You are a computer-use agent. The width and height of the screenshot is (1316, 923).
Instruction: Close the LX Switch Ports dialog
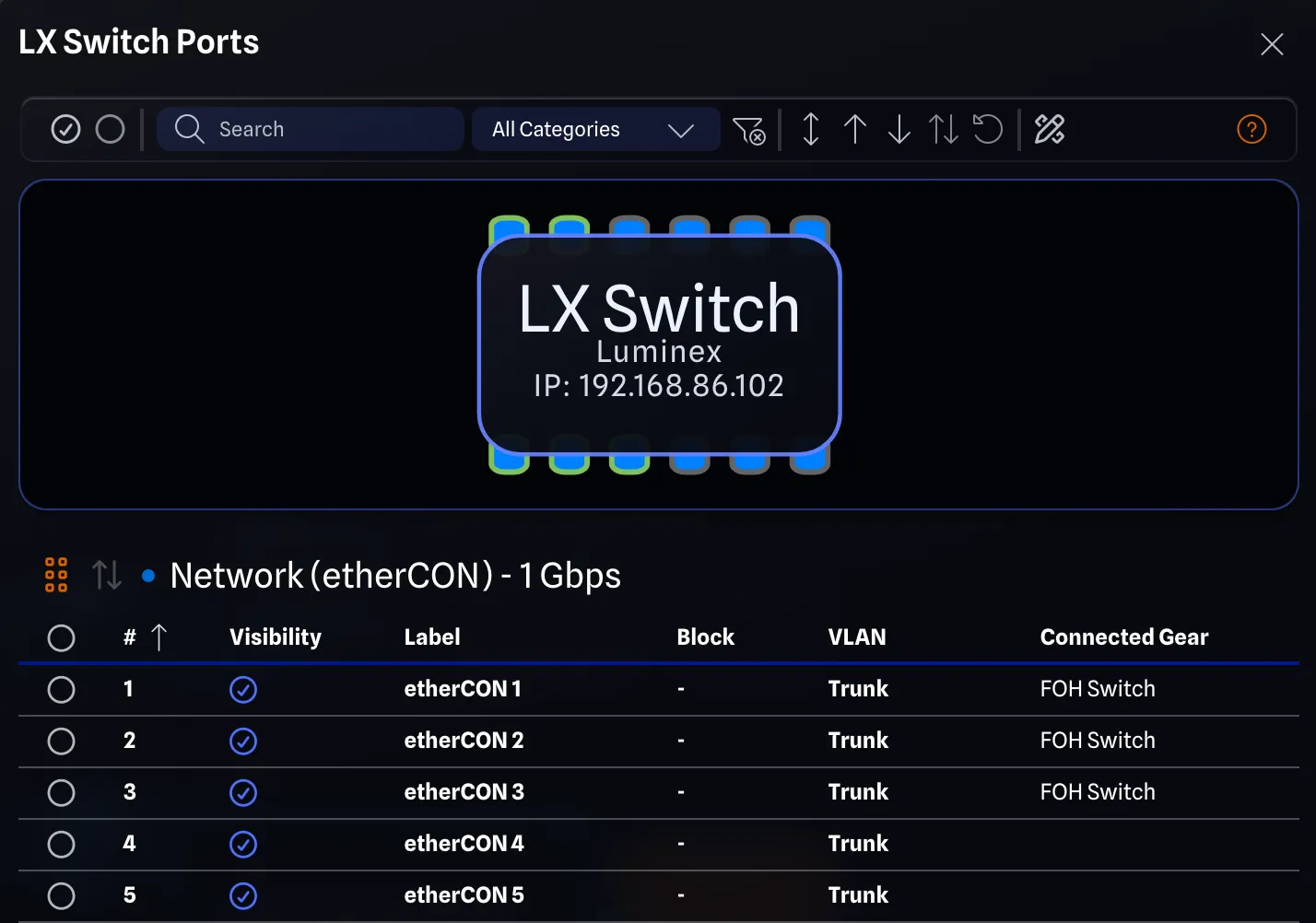click(x=1272, y=44)
